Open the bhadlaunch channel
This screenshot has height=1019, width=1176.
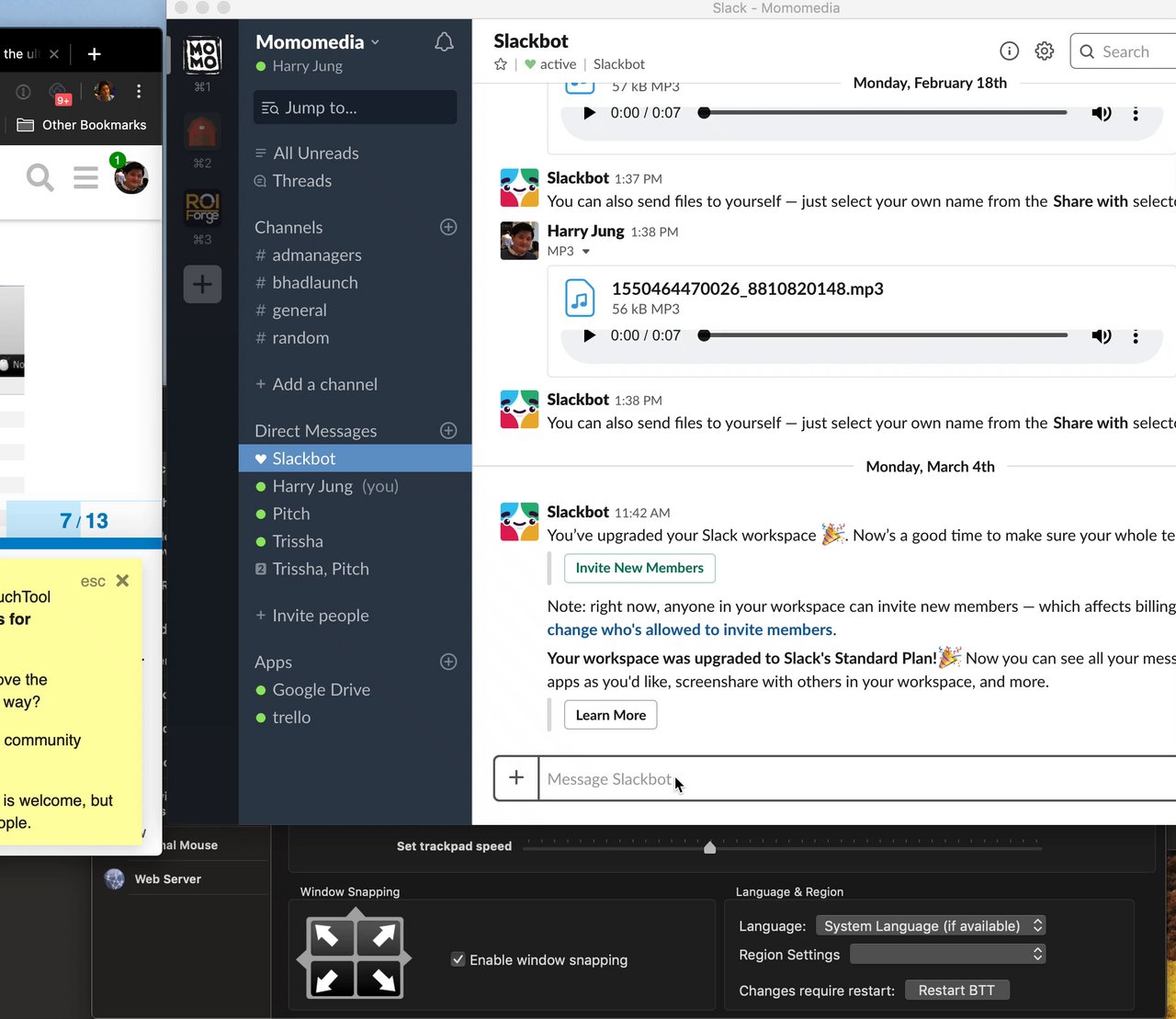tap(315, 283)
